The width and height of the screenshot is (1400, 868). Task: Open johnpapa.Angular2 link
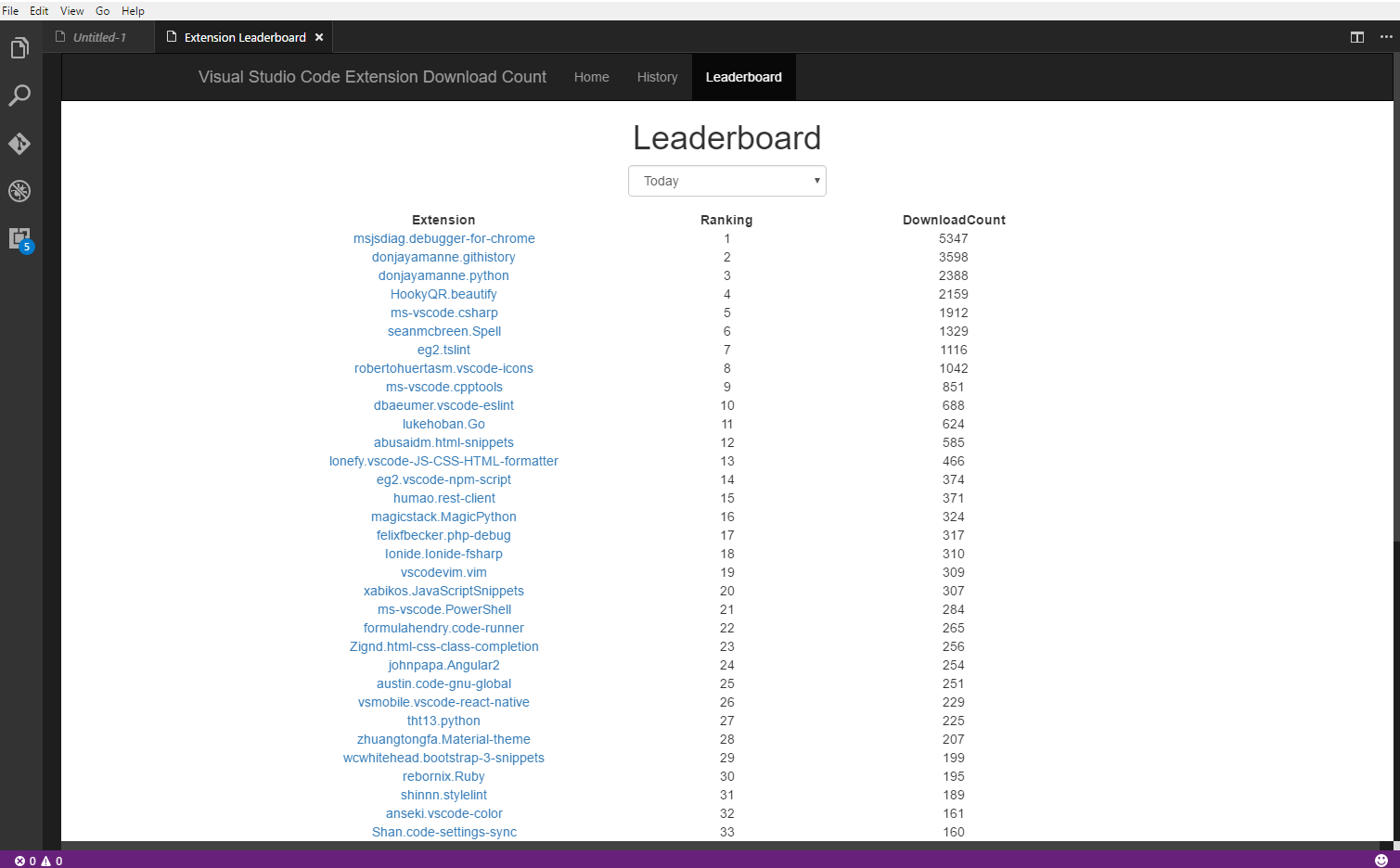(x=443, y=665)
